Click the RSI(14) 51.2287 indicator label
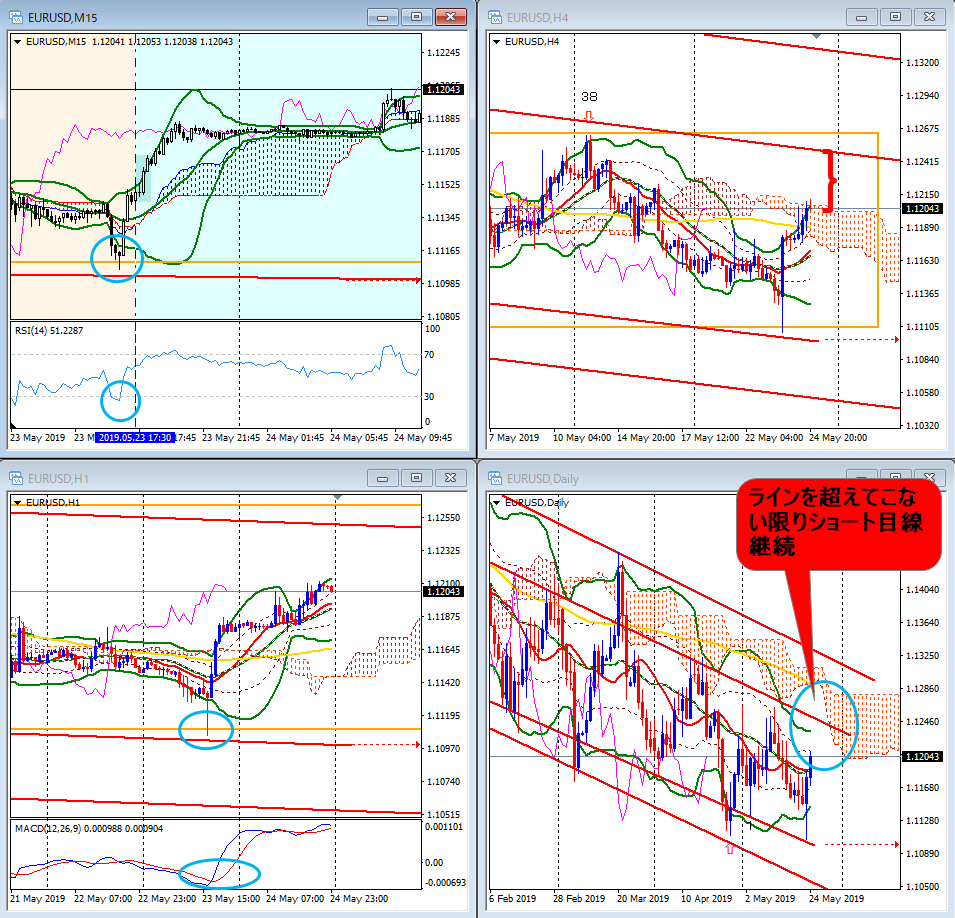 point(49,330)
